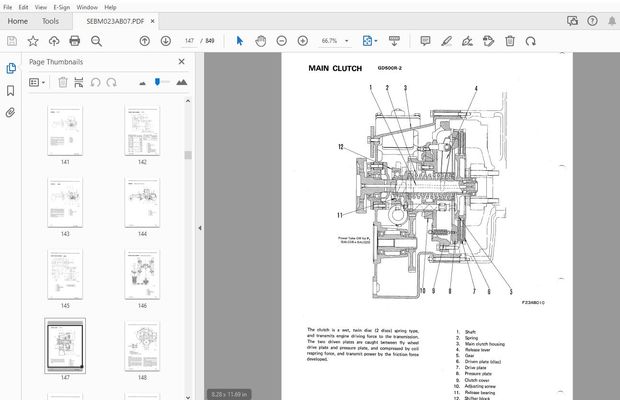This screenshot has width=620, height=400.
Task: Open the Bookmarks sidebar panel
Action: tap(11, 91)
